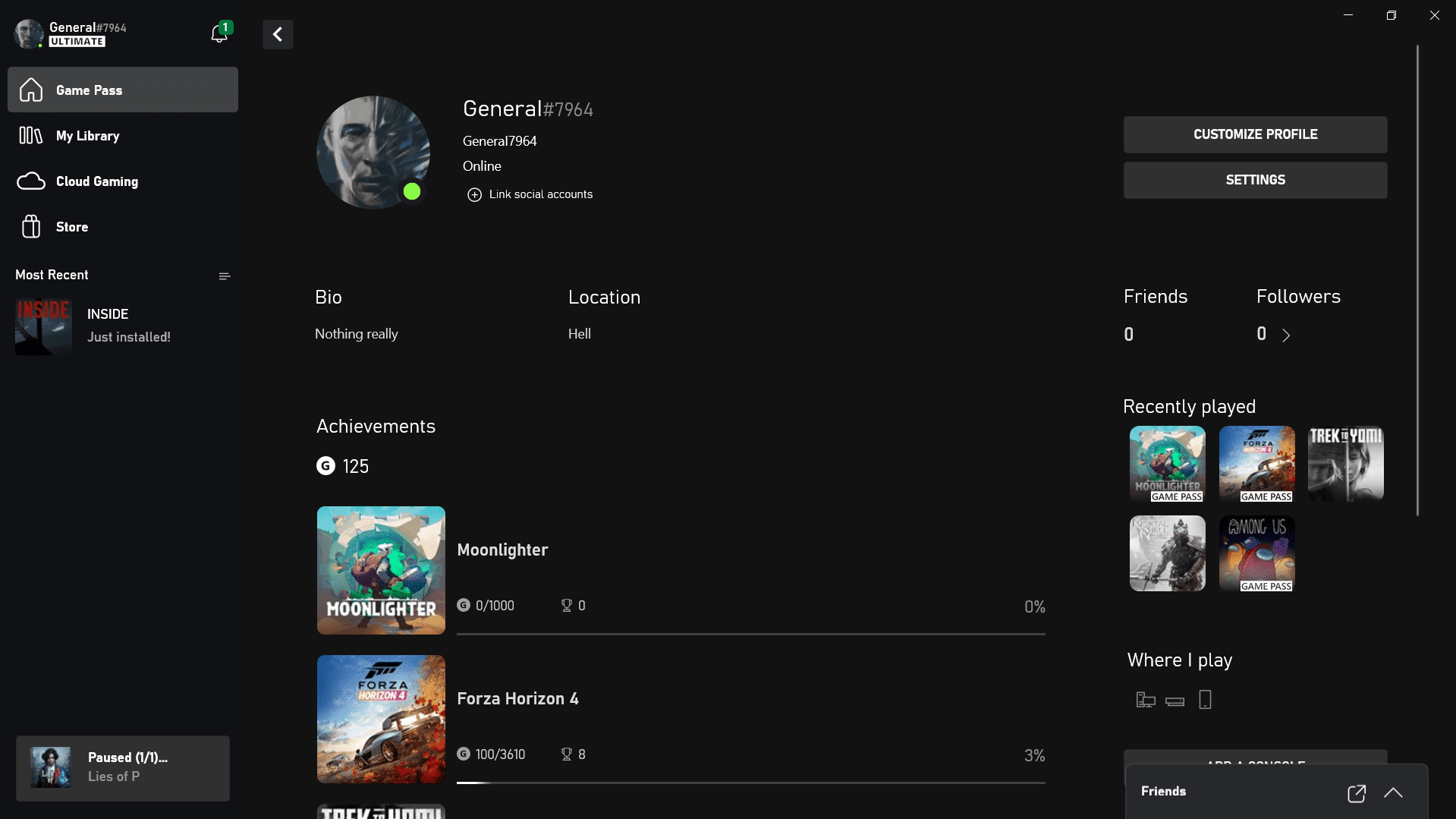
Task: Resume the paused Lies of P download
Action: click(121, 767)
